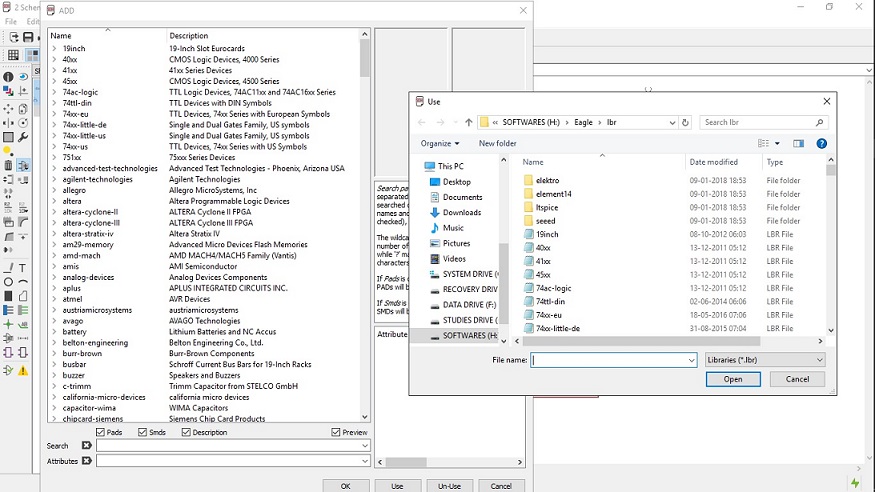This screenshot has width=875, height=492.
Task: Select the Info tool in schematic toolbar
Action: [8, 76]
